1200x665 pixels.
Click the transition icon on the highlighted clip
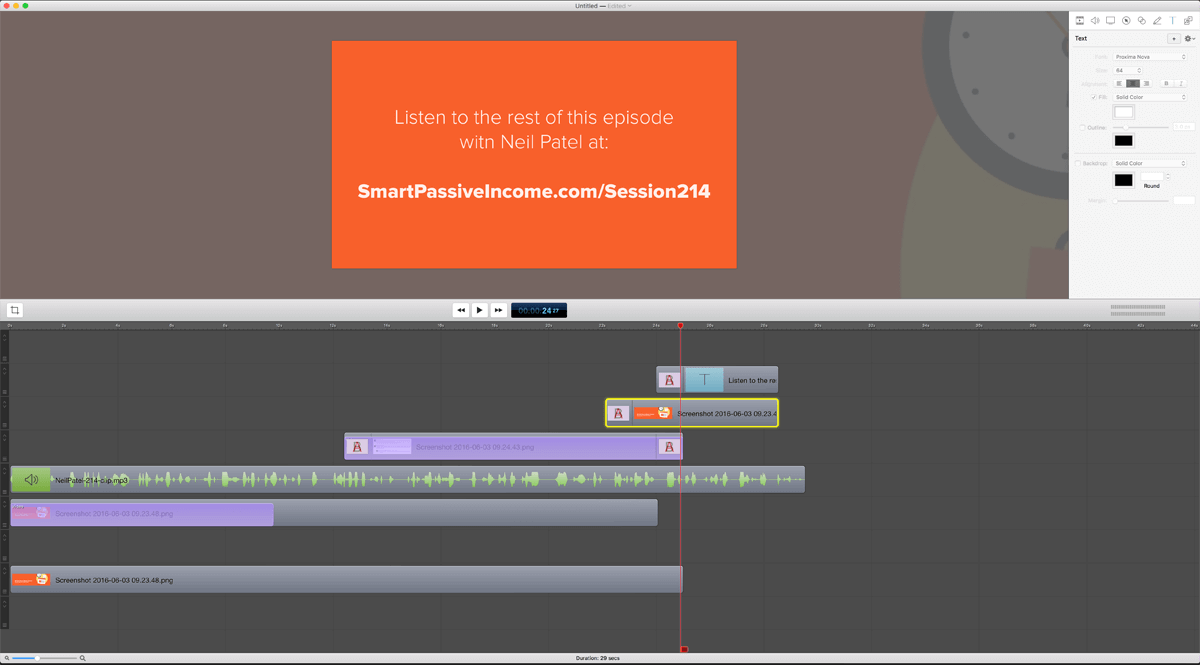[619, 413]
